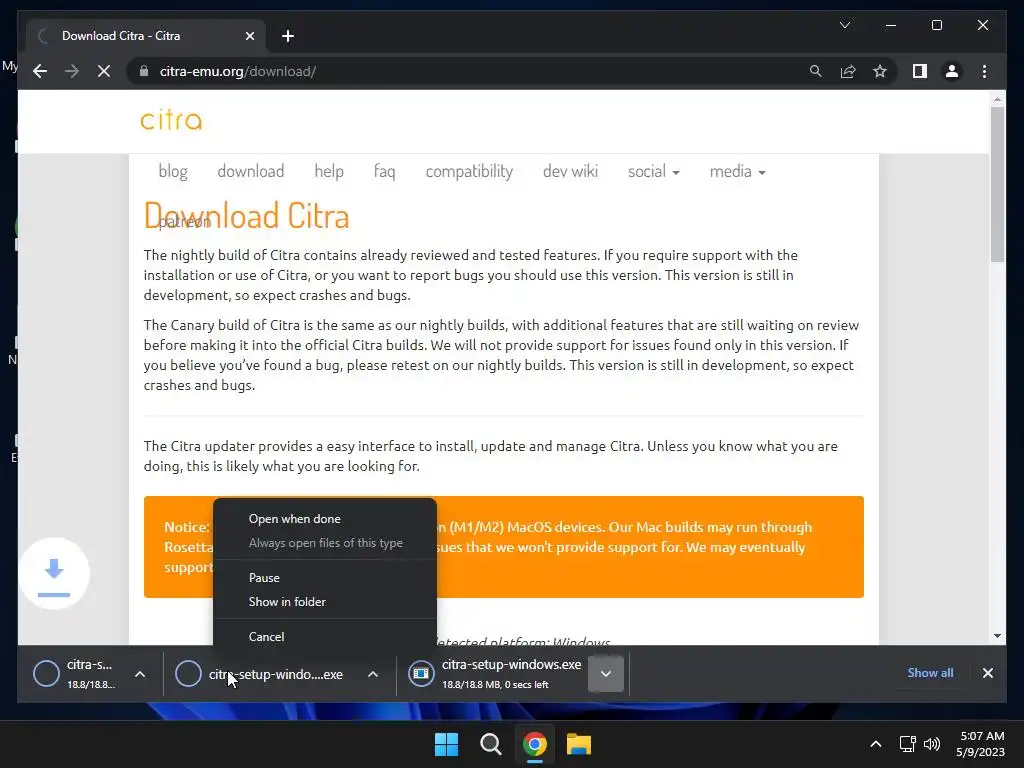View site info via the lock icon

pos(144,71)
